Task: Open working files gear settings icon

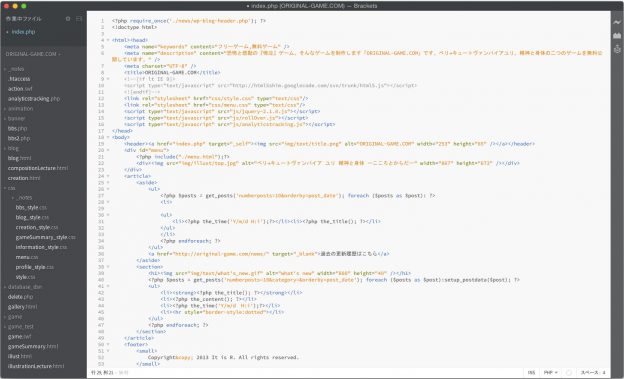Action: [x=68, y=19]
